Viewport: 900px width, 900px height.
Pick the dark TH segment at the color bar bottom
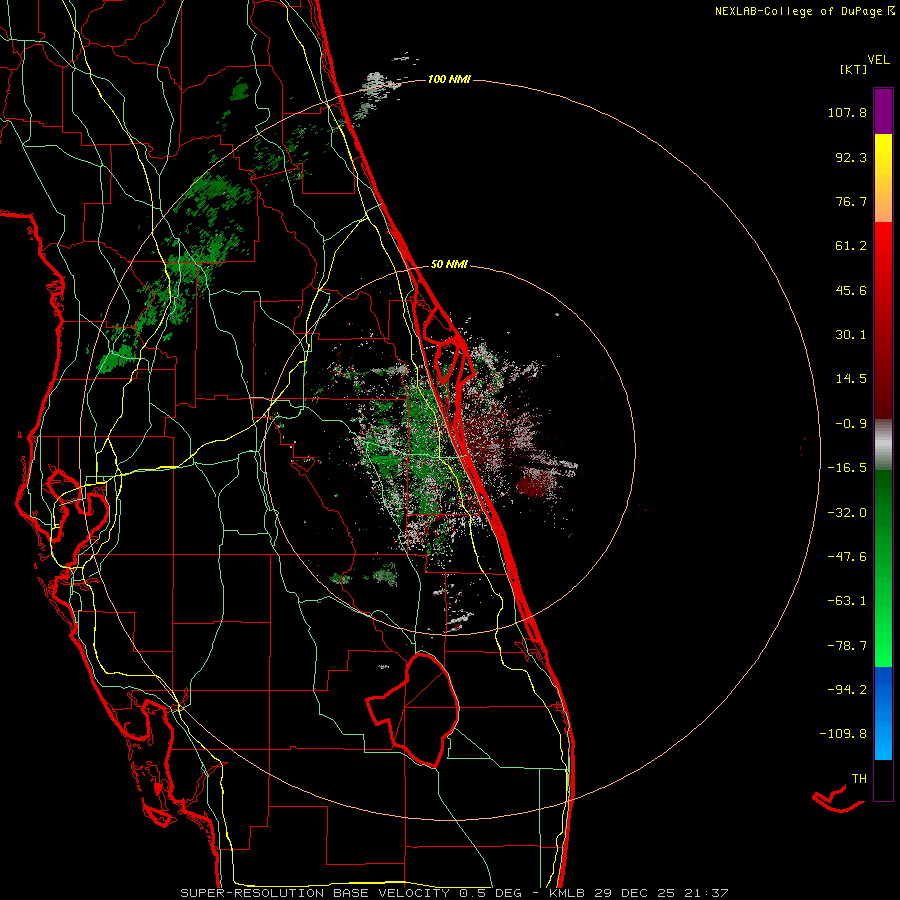883,779
